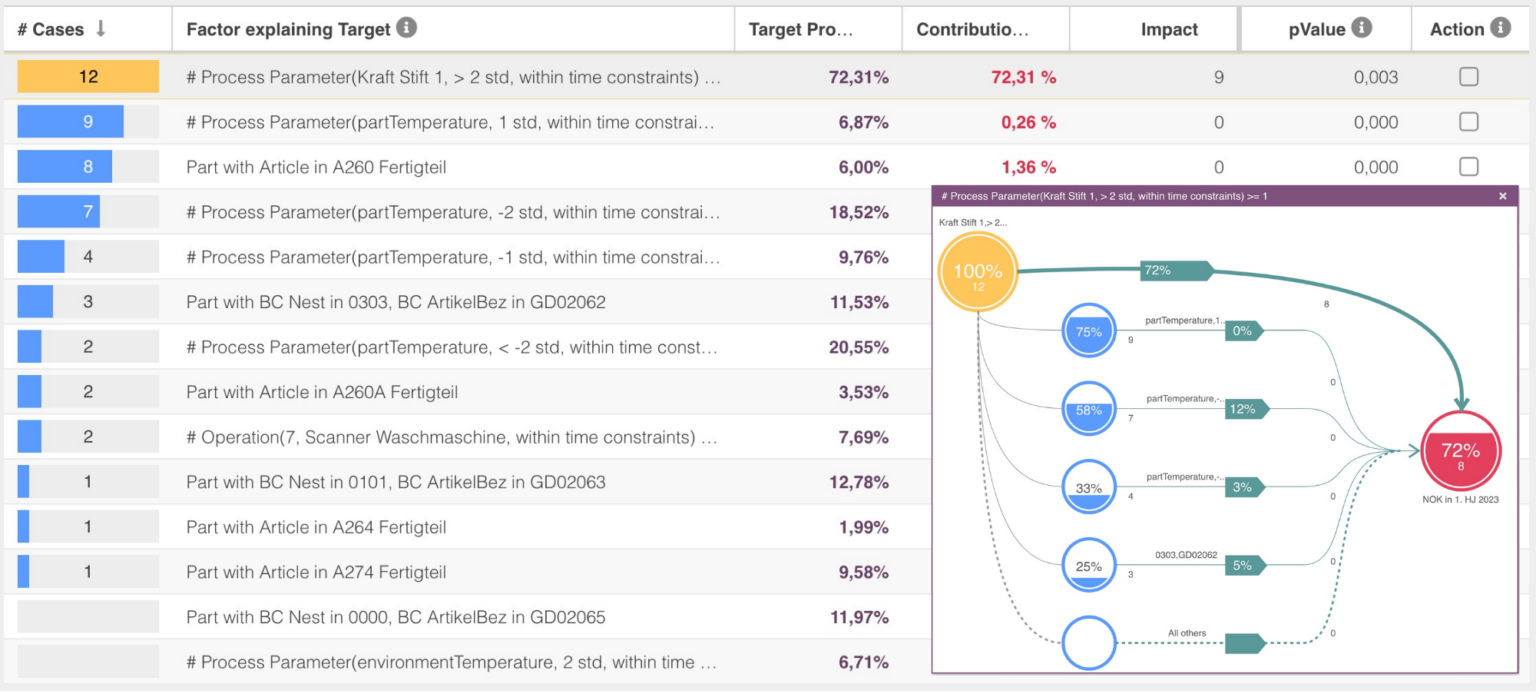This screenshot has width=1536, height=694.
Task: Enable the checkbox for A260 Fertigteil row
Action: (x=1468, y=167)
